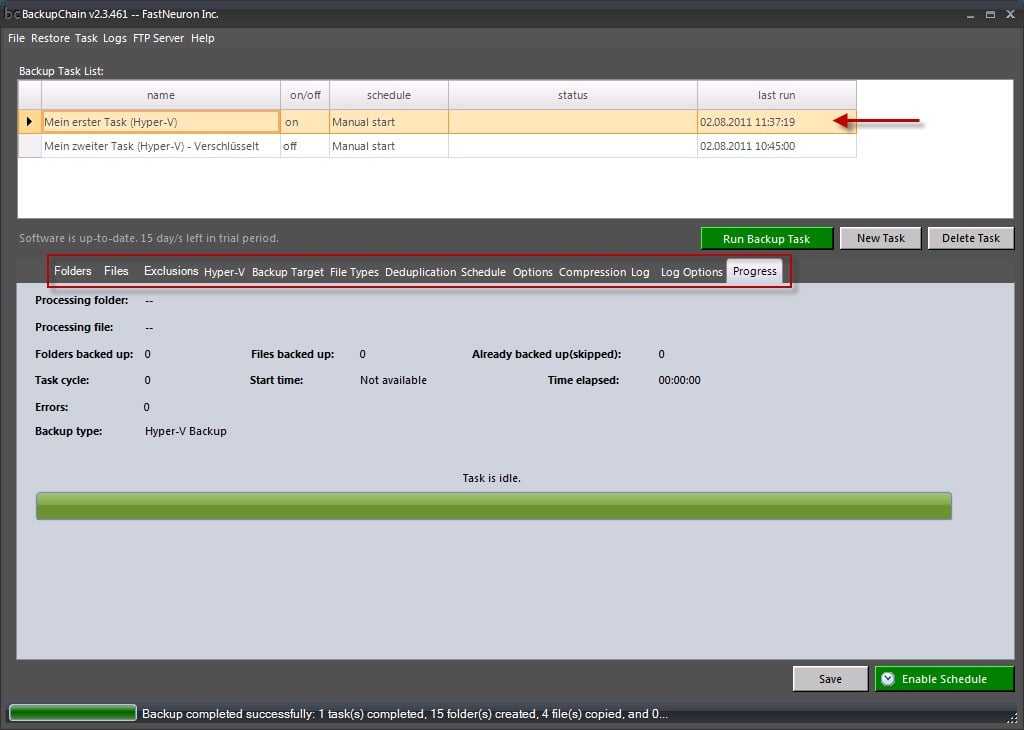
Task: Open the Log Options tab
Action: [692, 272]
